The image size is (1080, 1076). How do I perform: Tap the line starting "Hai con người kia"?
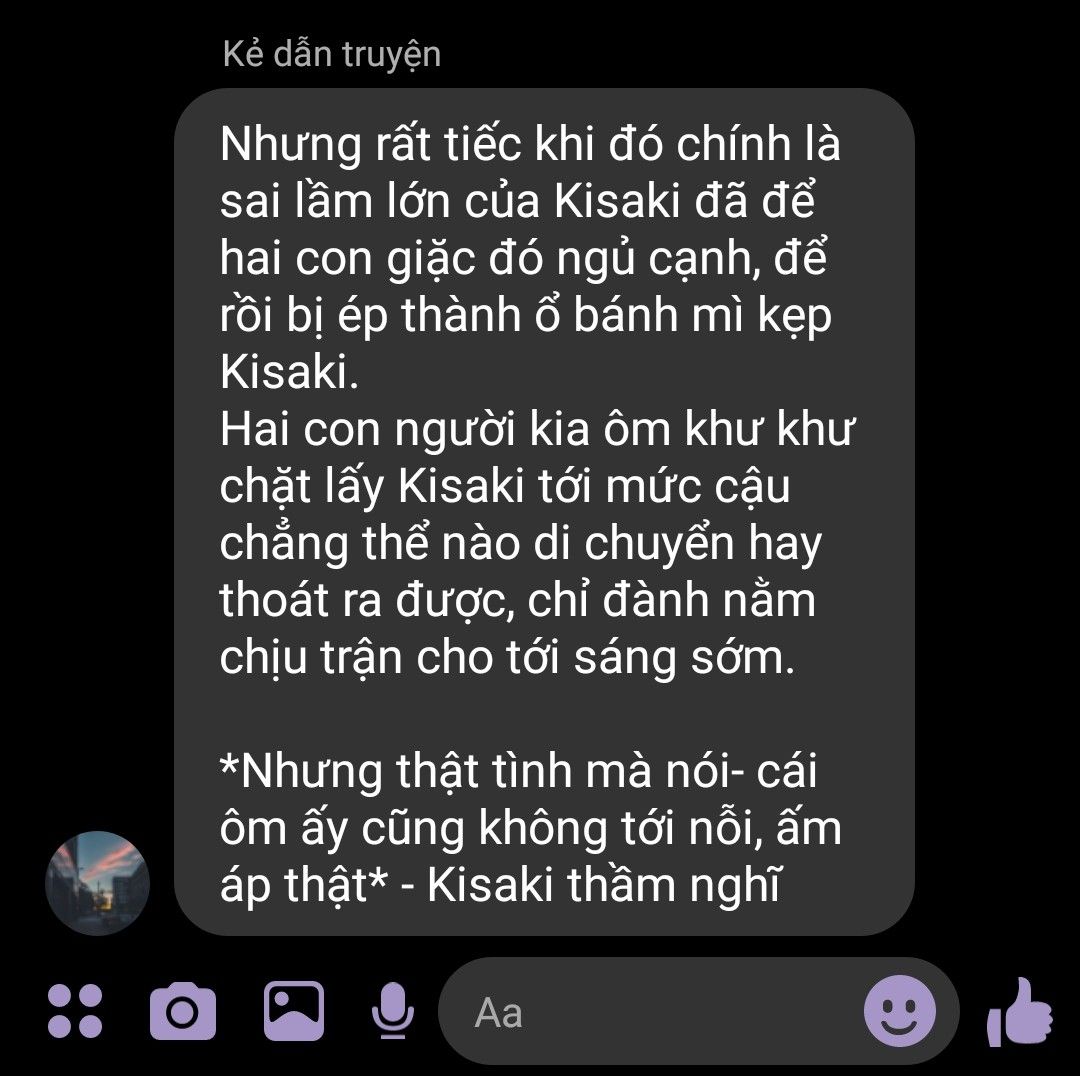pyautogui.click(x=537, y=430)
